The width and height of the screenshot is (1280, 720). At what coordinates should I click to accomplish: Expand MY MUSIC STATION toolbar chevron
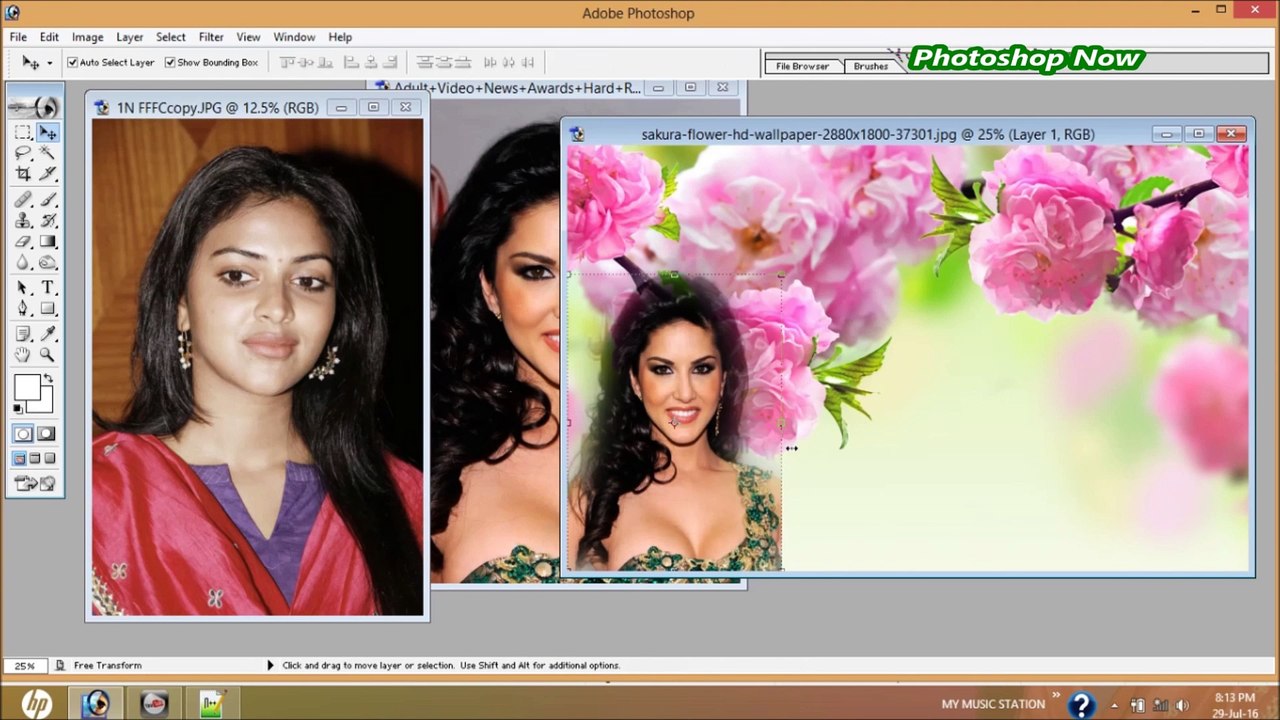1057,697
